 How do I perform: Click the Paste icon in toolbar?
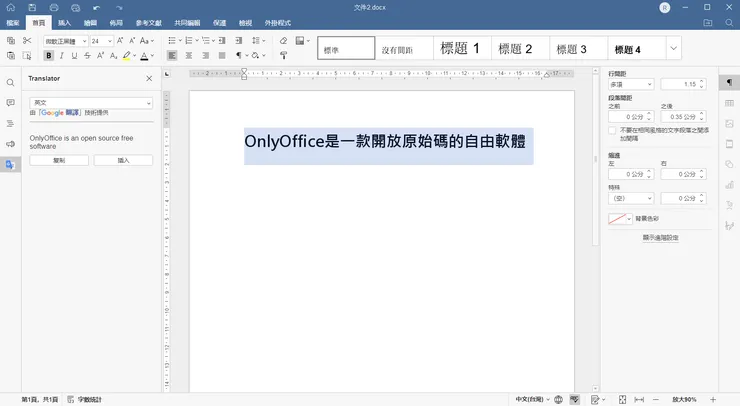click(x=11, y=56)
